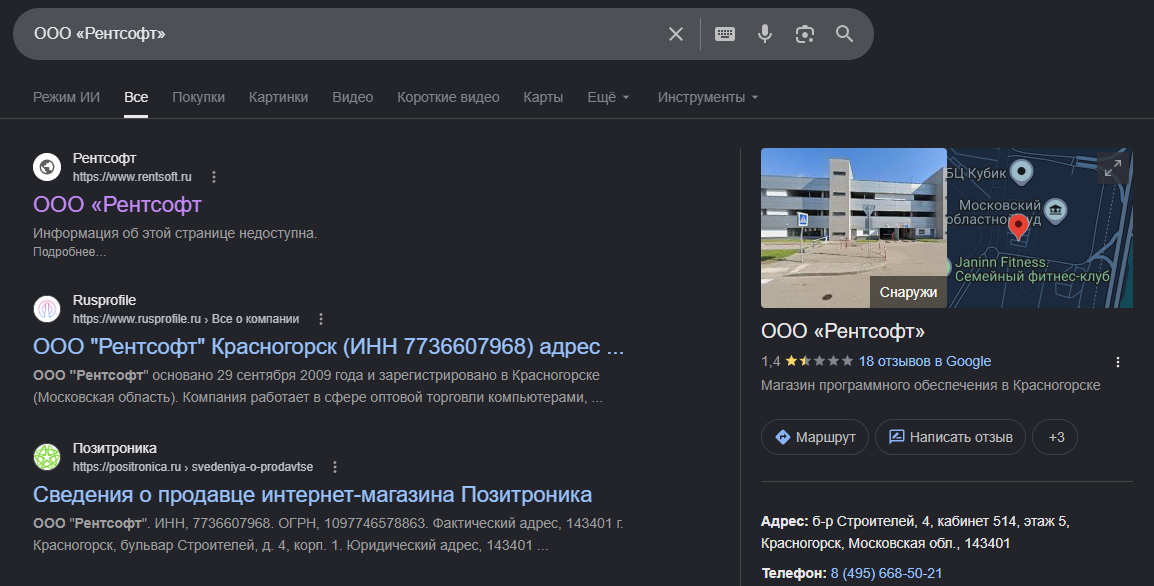Click the star rating 1,4 in panel
The height and width of the screenshot is (586, 1154).
[x=807, y=361]
